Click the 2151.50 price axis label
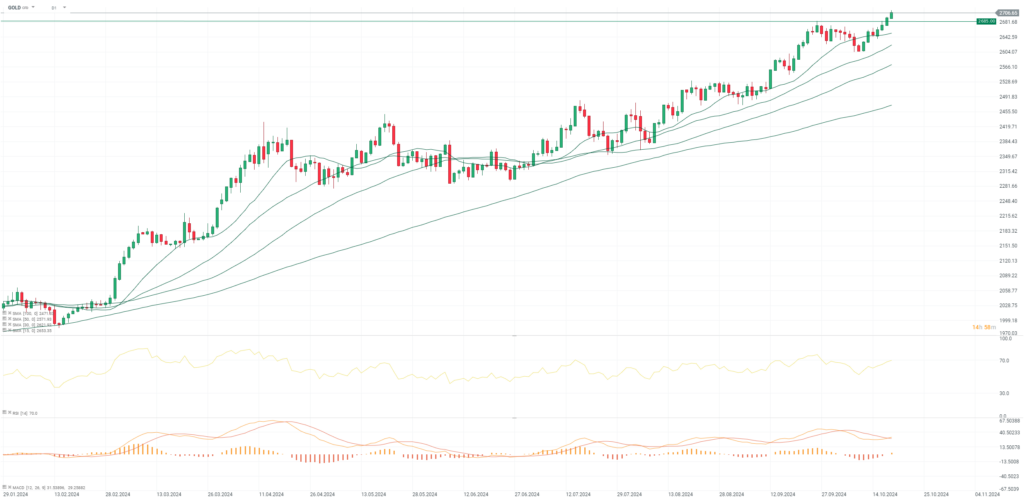1024x501 pixels. 1008,246
